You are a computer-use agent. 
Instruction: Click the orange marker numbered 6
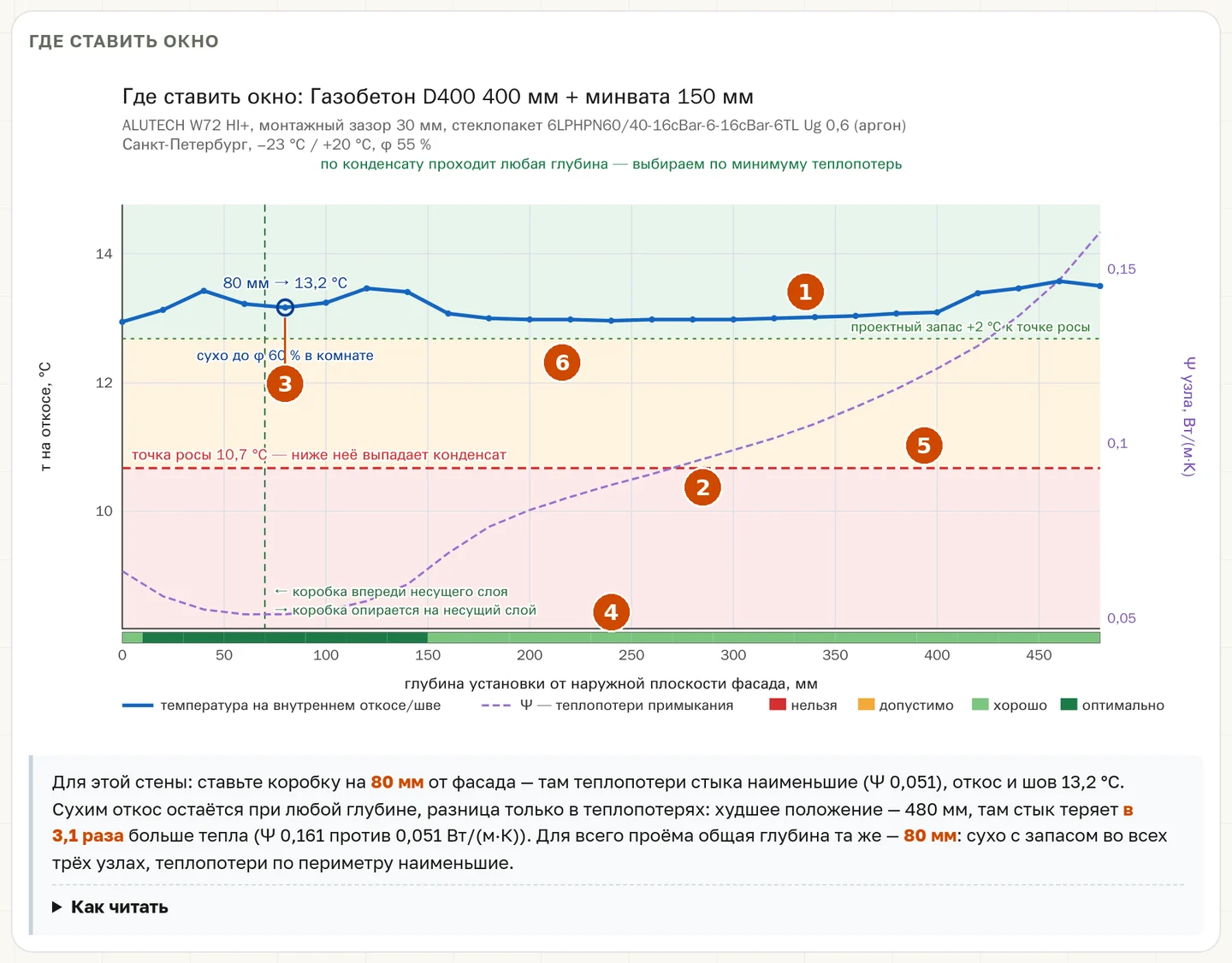click(x=562, y=363)
